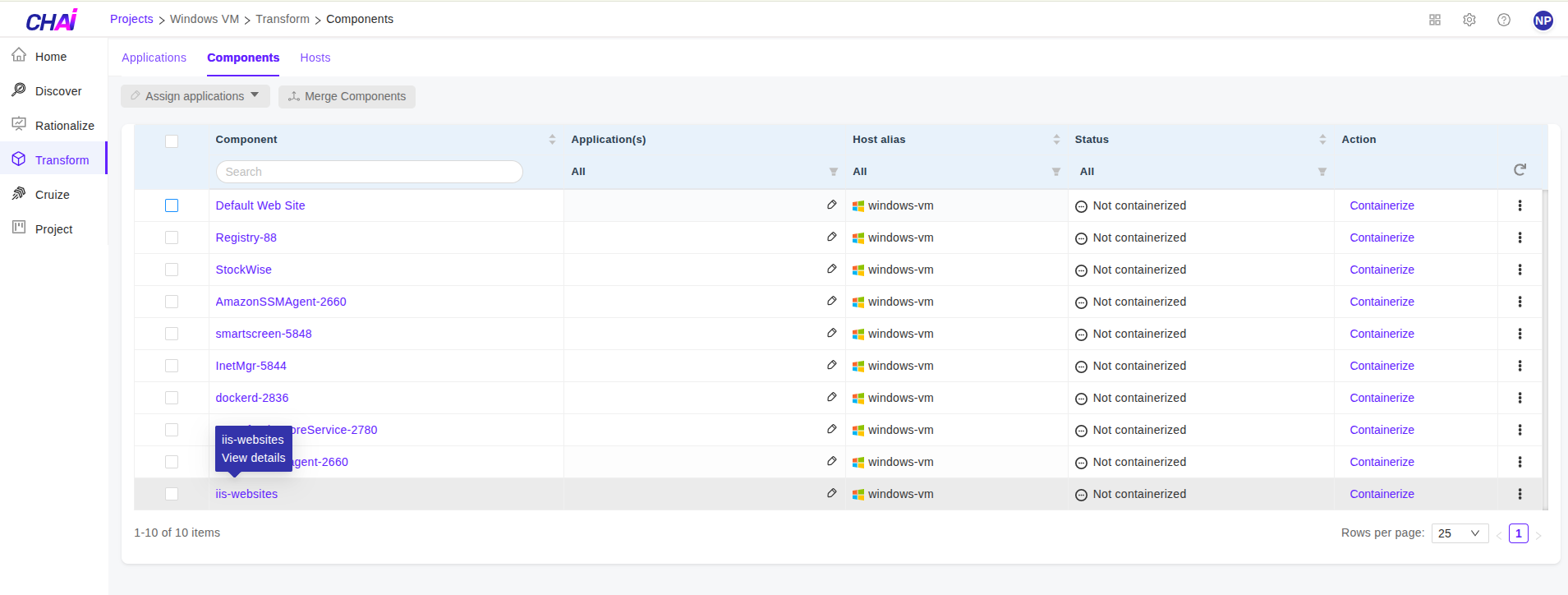Go to Home in the sidebar
Screen dimensions: 1568x595
(x=53, y=57)
